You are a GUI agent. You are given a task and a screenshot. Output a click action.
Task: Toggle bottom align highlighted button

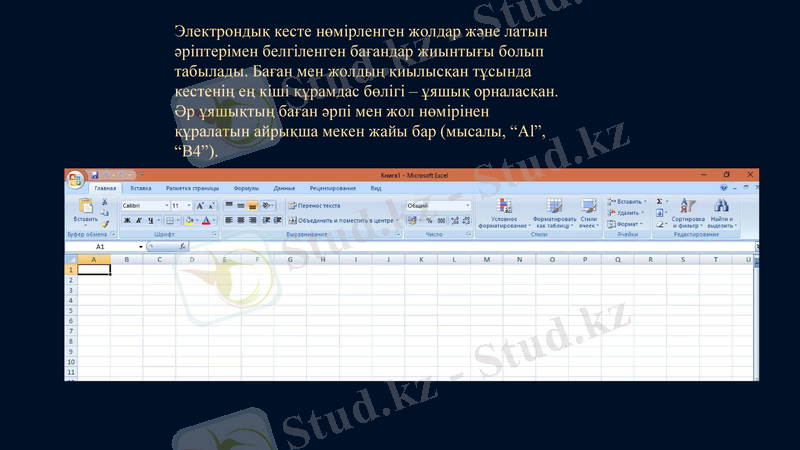click(x=252, y=206)
